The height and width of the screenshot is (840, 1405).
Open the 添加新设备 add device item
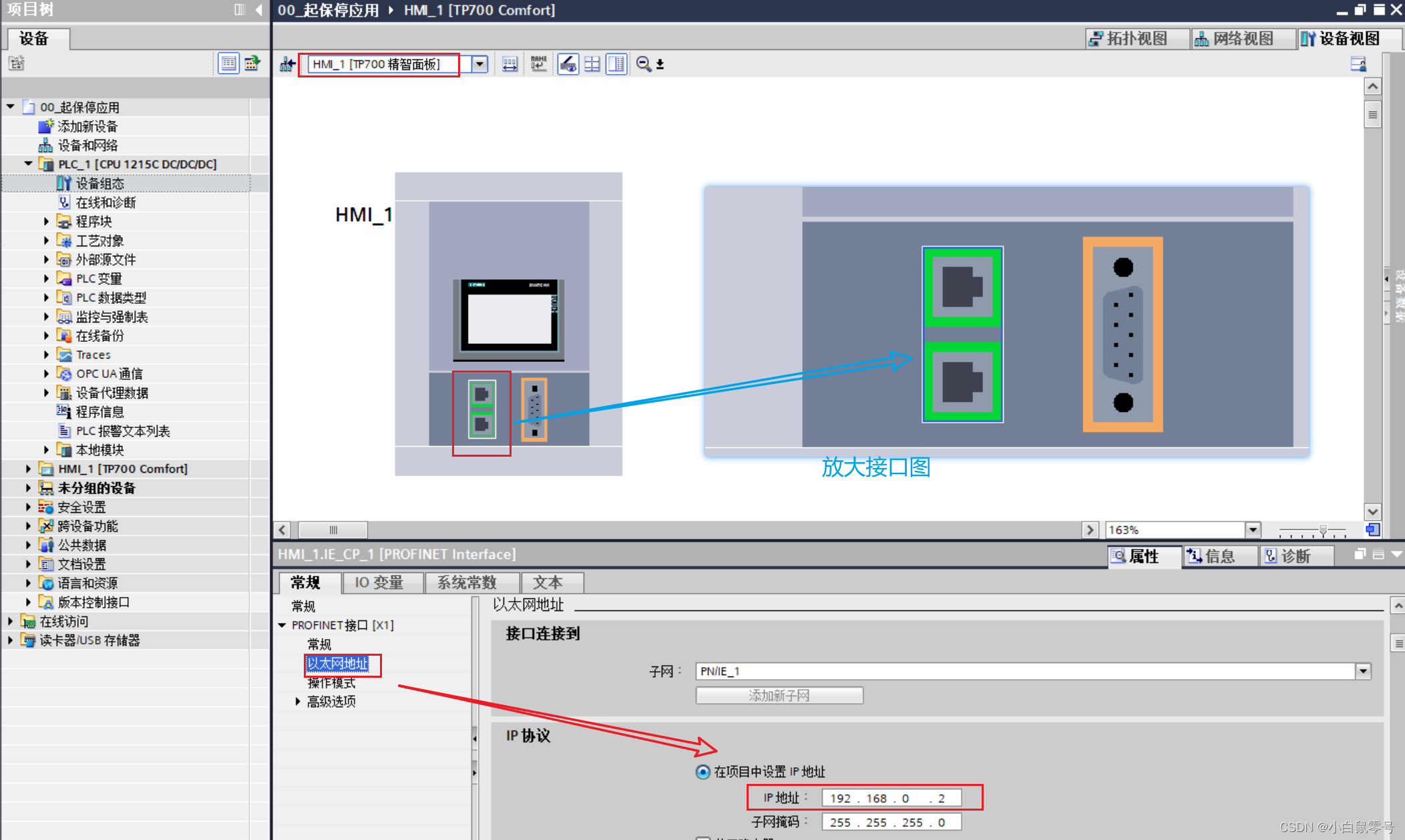coord(87,126)
